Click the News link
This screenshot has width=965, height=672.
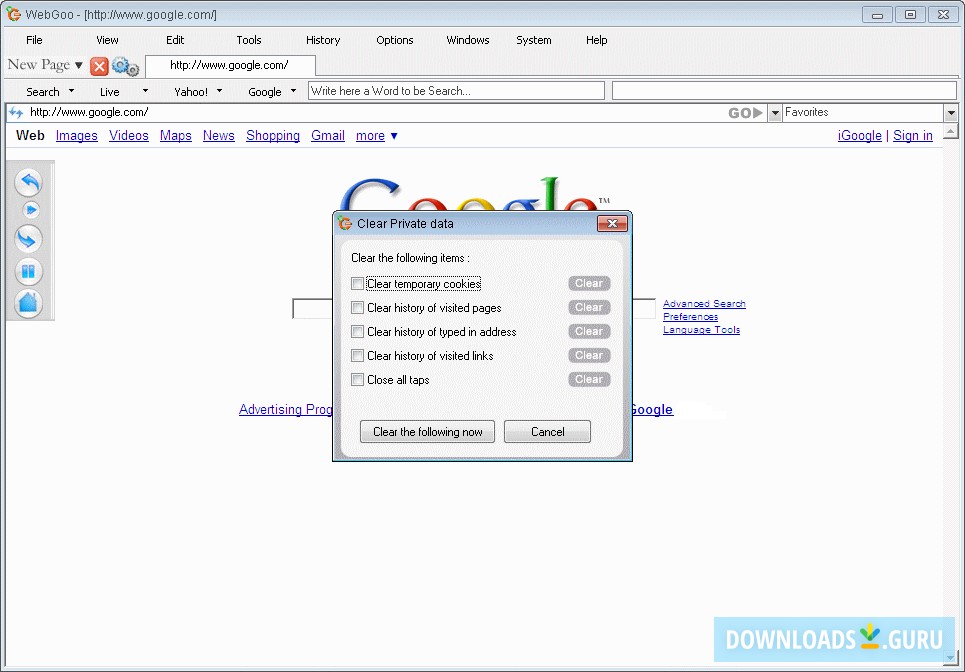[x=218, y=135]
